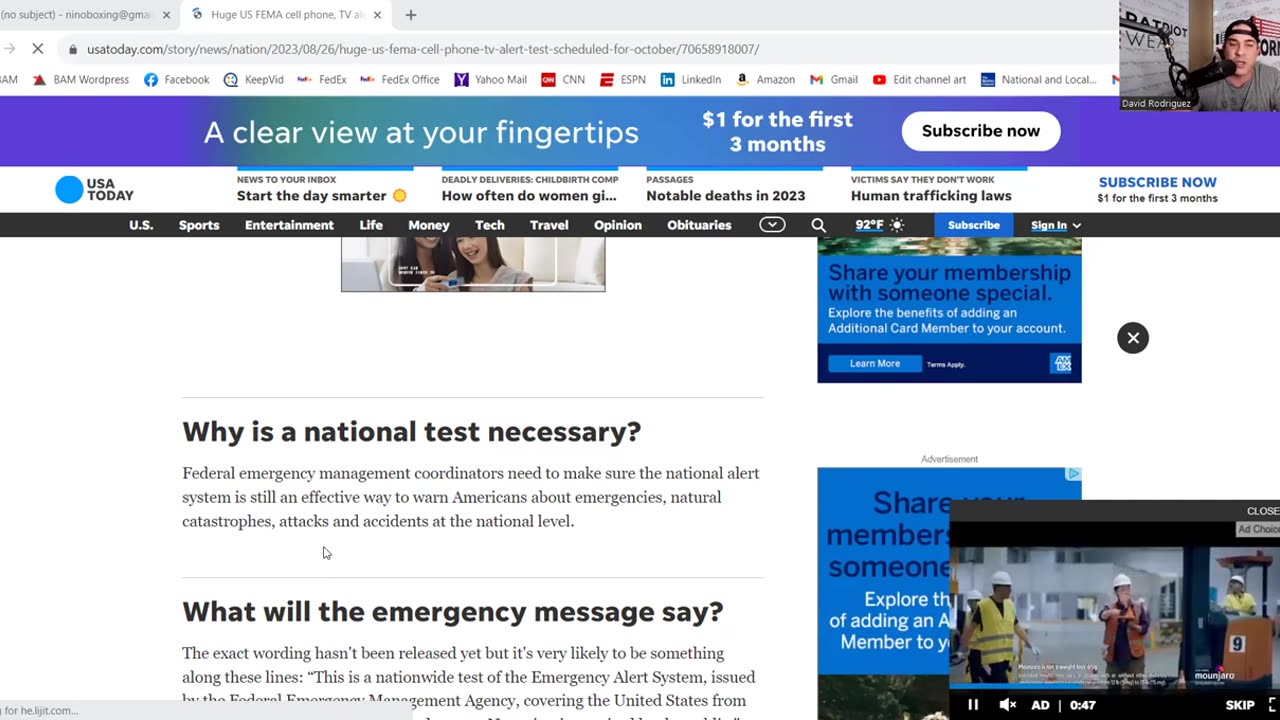Click the site security lock icon
The height and width of the screenshot is (720, 1280).
pos(73,48)
